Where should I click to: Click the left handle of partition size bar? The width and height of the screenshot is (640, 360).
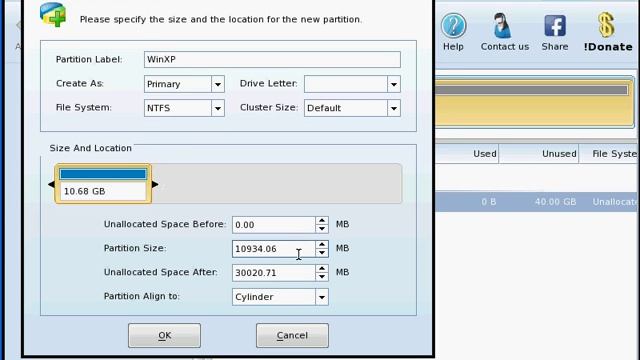(51, 184)
